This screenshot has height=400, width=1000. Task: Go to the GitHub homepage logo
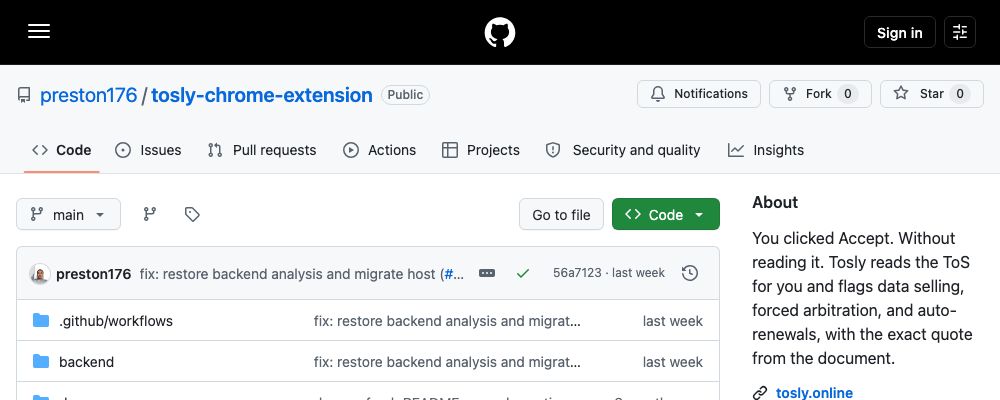499,32
